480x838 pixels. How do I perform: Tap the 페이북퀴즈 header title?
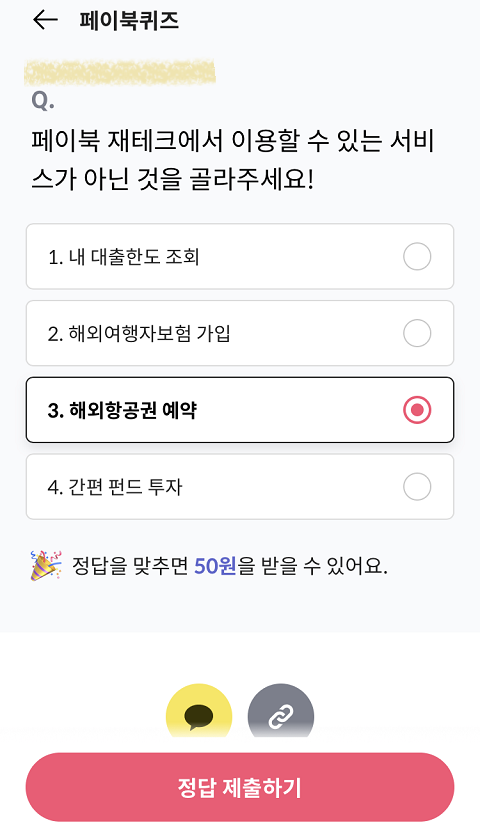129,20
